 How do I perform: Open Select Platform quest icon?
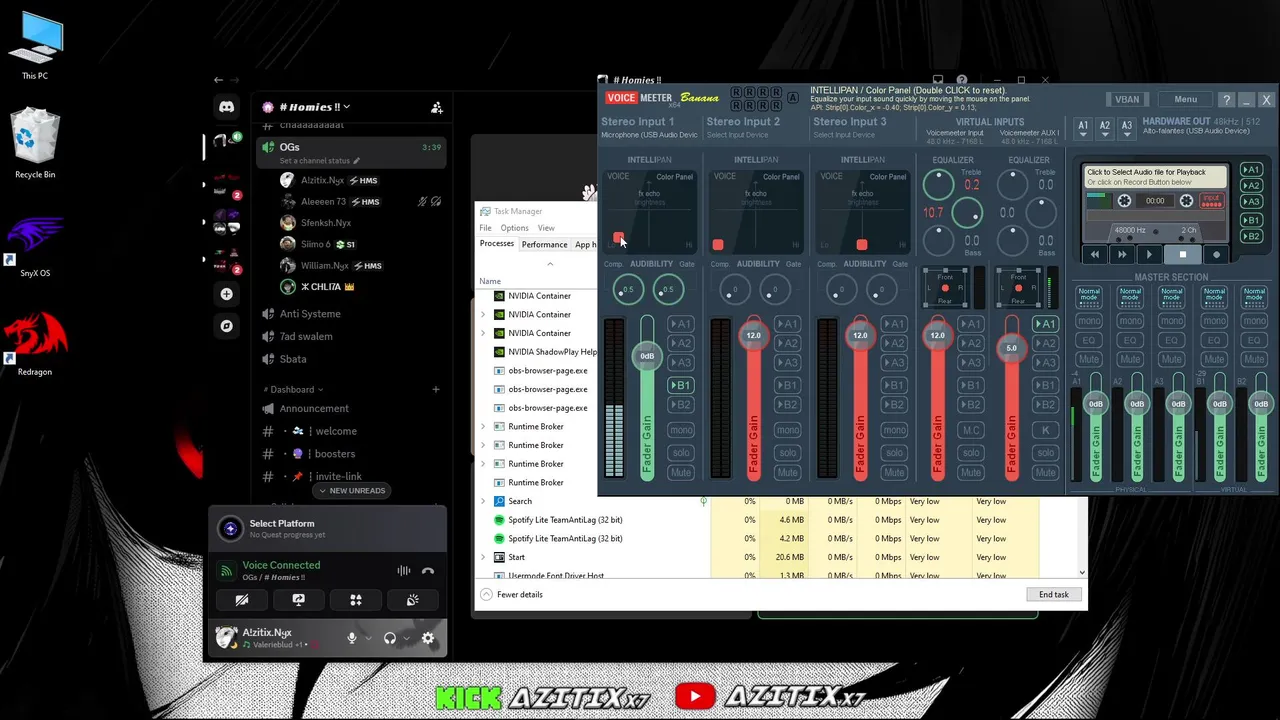coord(230,528)
